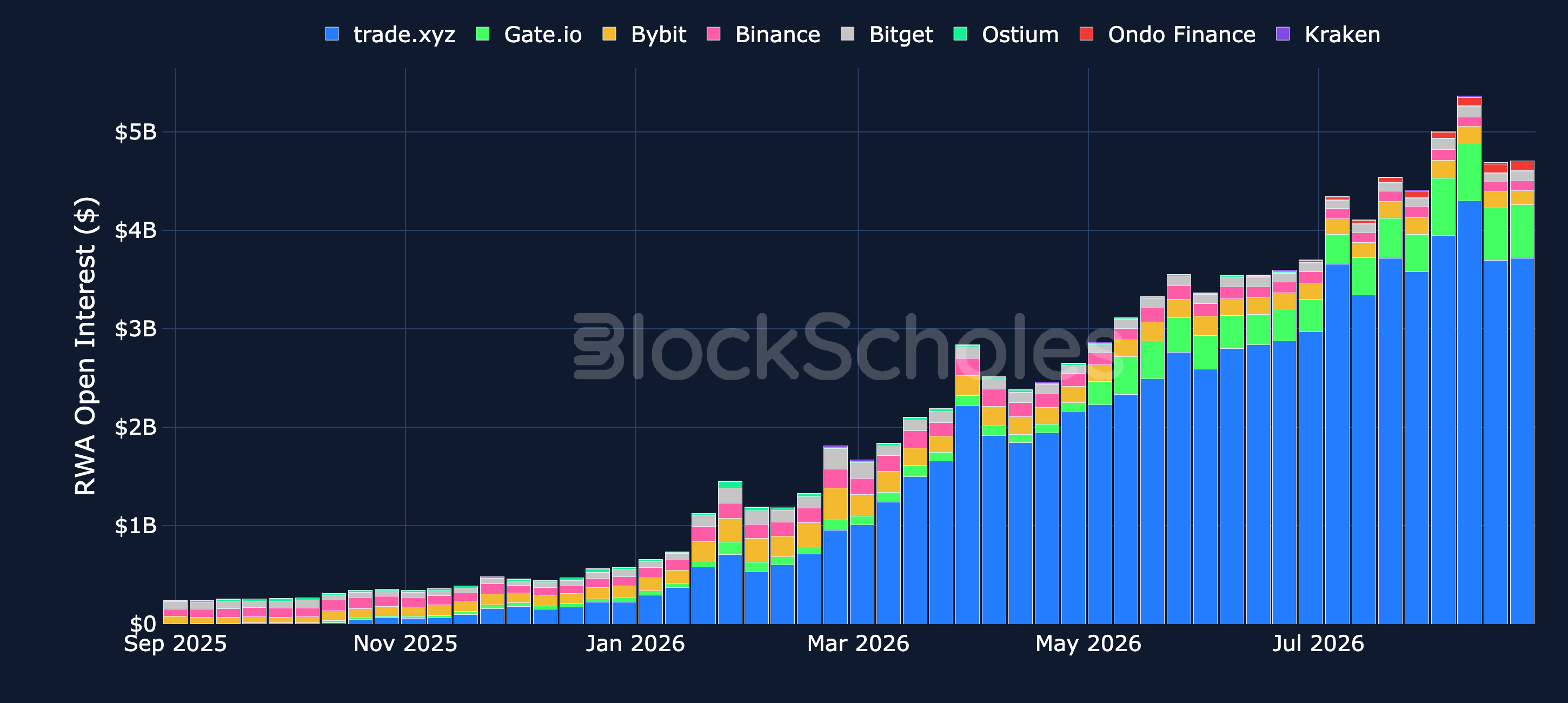Click the blue trade.xyz legend swatch
The width and height of the screenshot is (1568, 703).
[332, 34]
